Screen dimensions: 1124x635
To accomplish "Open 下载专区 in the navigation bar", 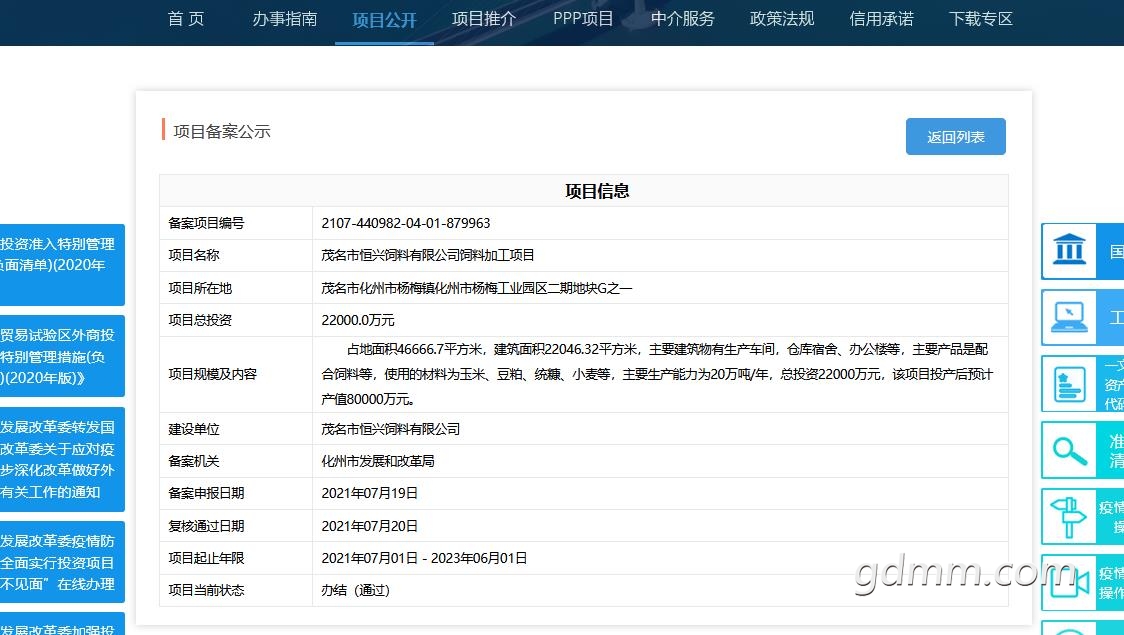I will 981,19.
